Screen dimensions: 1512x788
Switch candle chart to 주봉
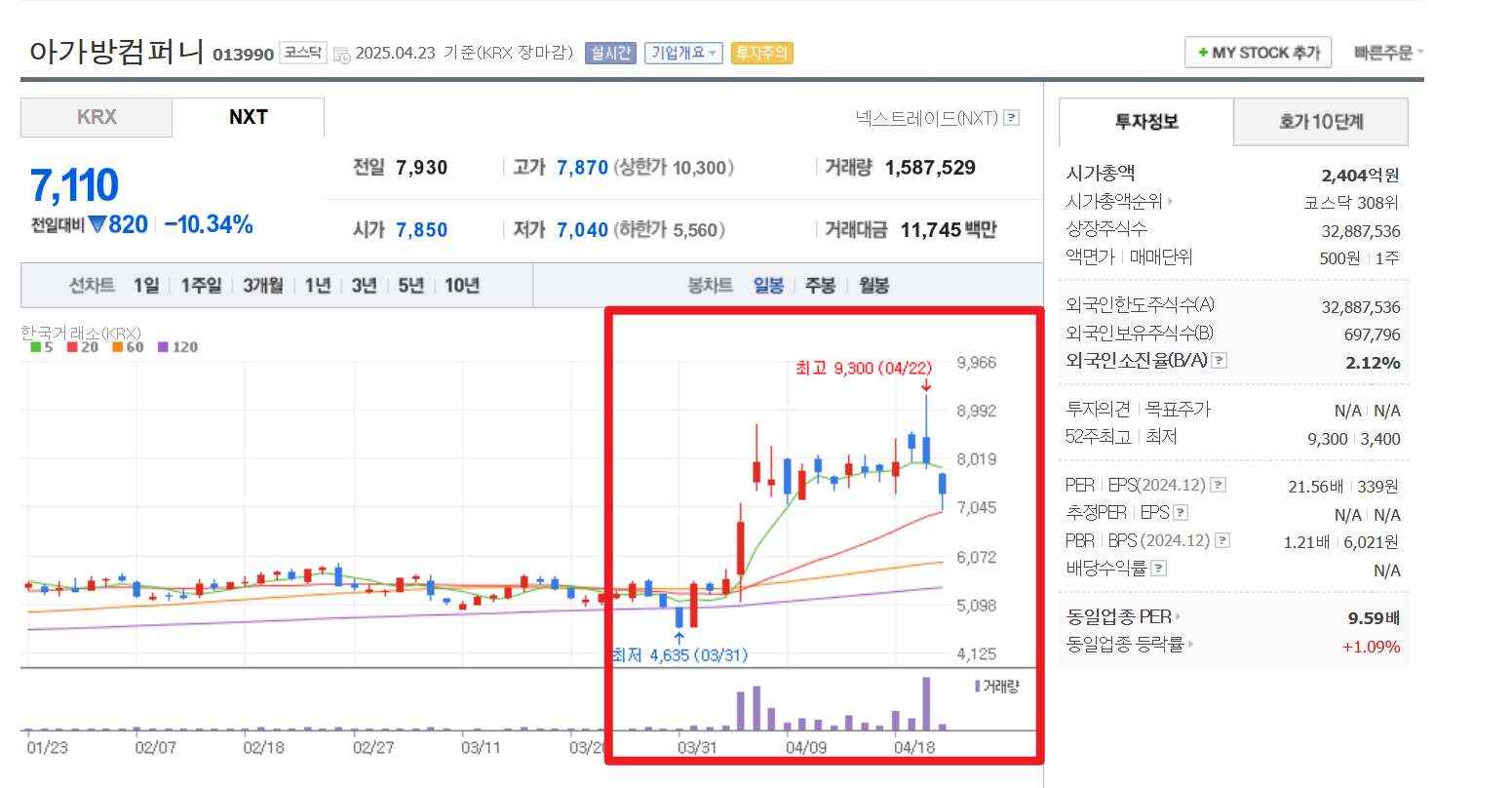(820, 286)
